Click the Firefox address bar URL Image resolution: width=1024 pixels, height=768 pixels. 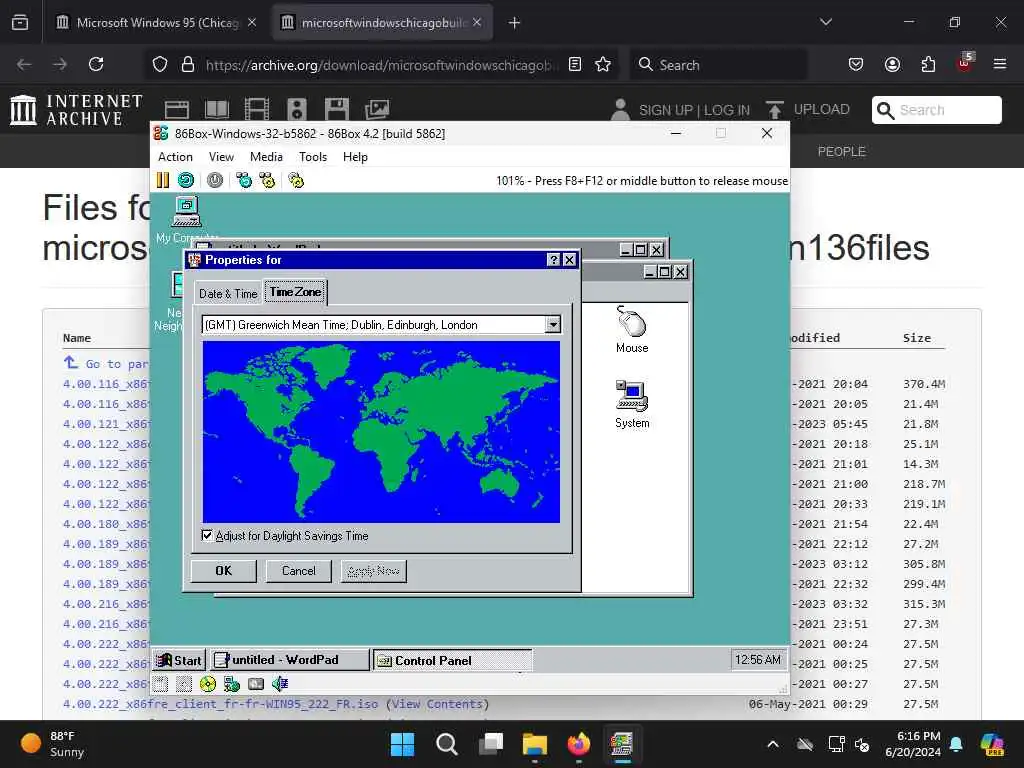tap(381, 65)
